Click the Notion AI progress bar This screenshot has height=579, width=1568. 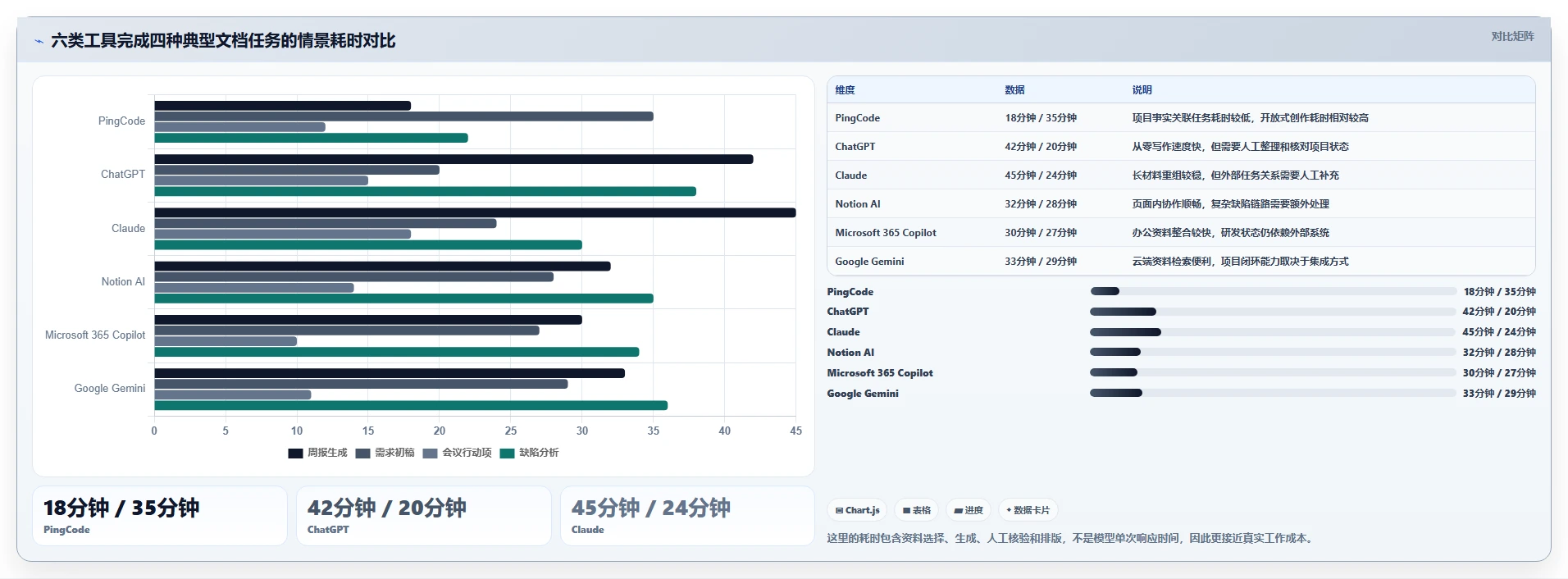click(x=1273, y=352)
